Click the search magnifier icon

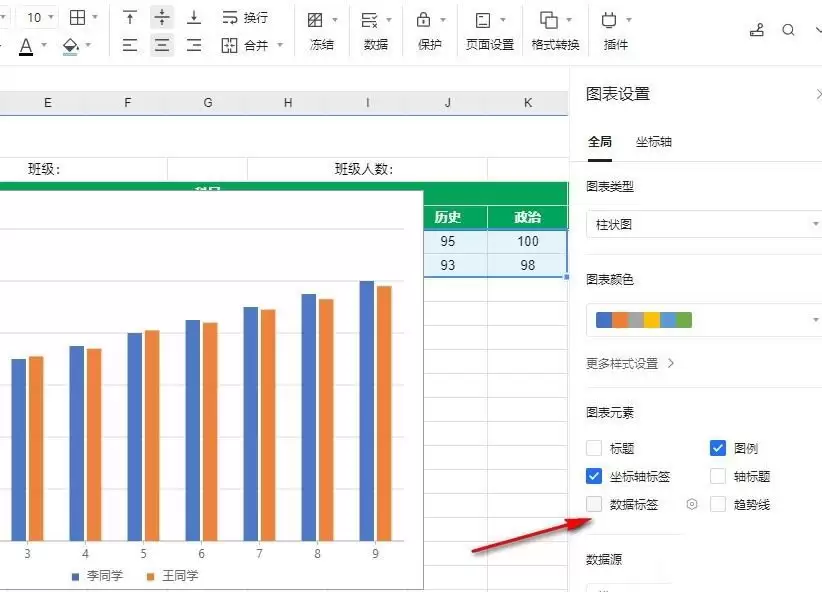(788, 30)
